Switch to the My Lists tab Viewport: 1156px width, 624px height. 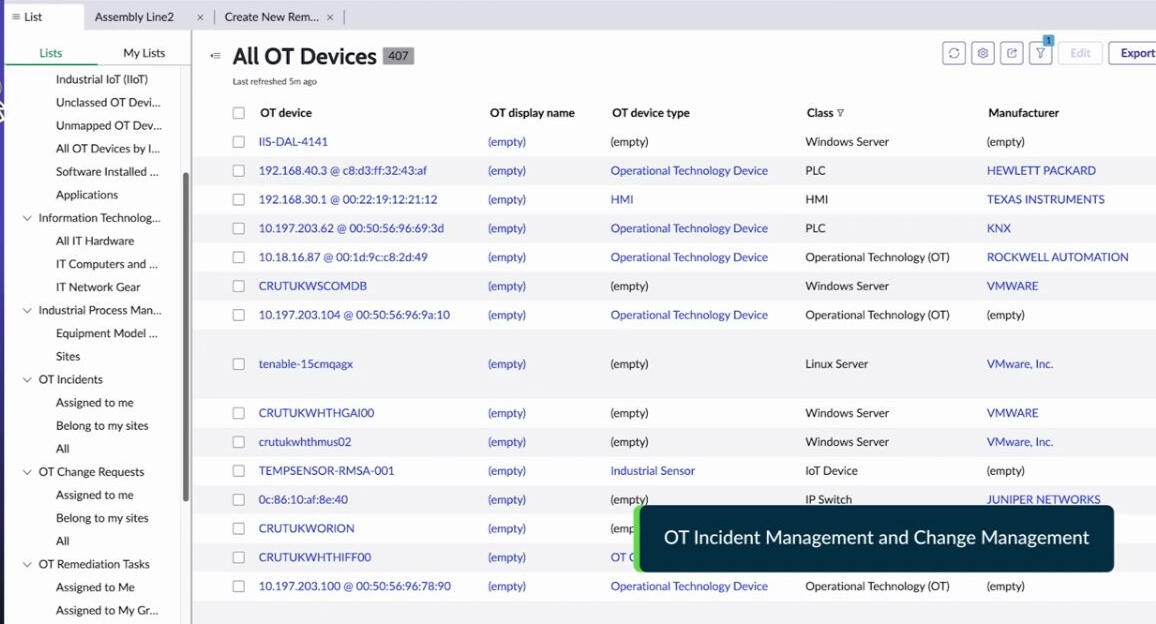point(144,53)
